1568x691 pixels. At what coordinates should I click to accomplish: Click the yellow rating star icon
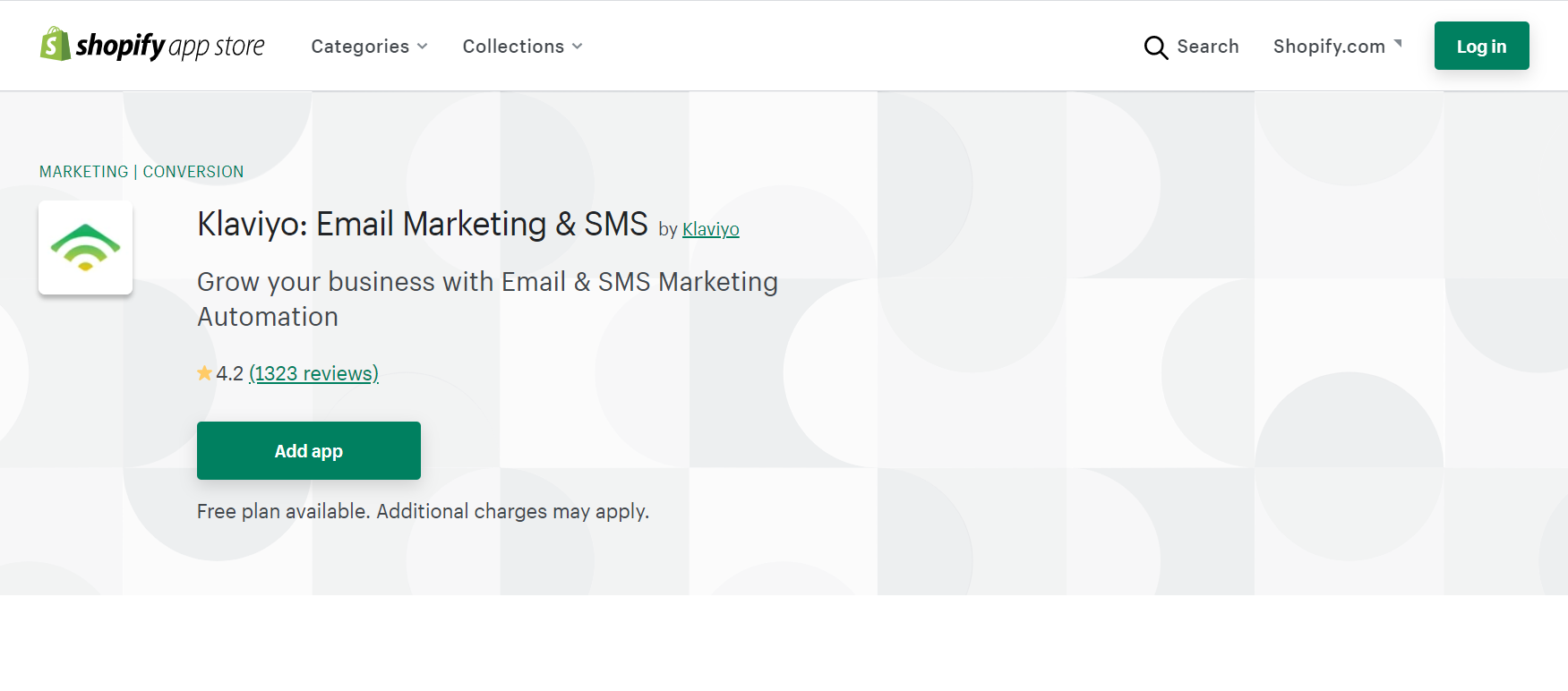(x=204, y=373)
